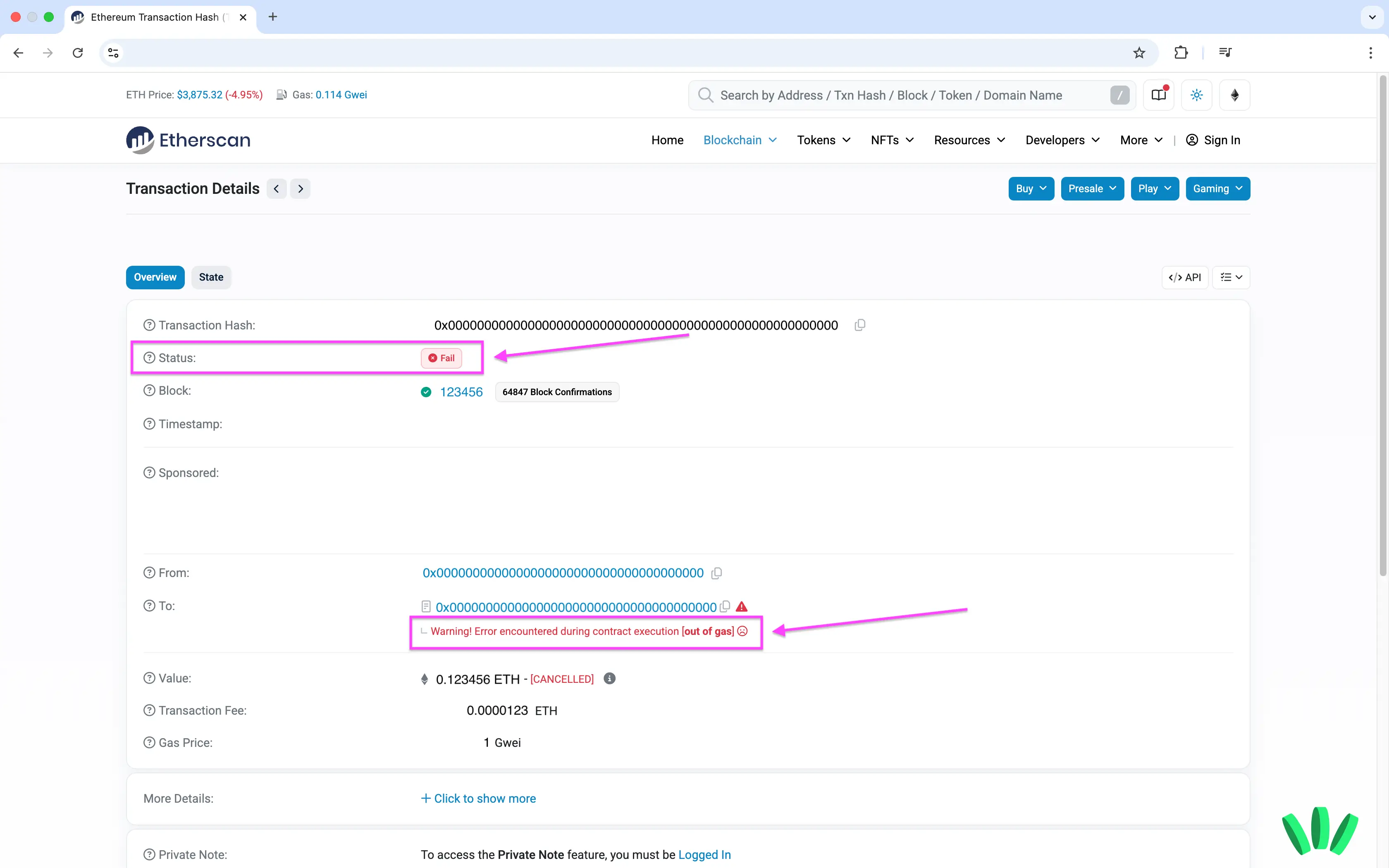Image resolution: width=1389 pixels, height=868 pixels.
Task: Select the Overview tab
Action: click(x=155, y=277)
